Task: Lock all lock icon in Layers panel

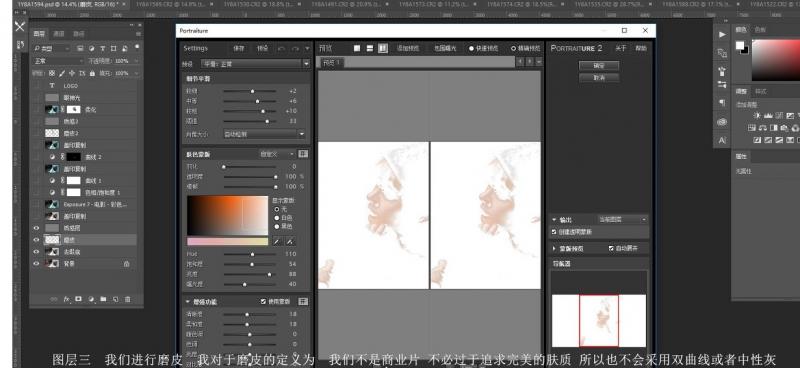Action: tap(92, 73)
